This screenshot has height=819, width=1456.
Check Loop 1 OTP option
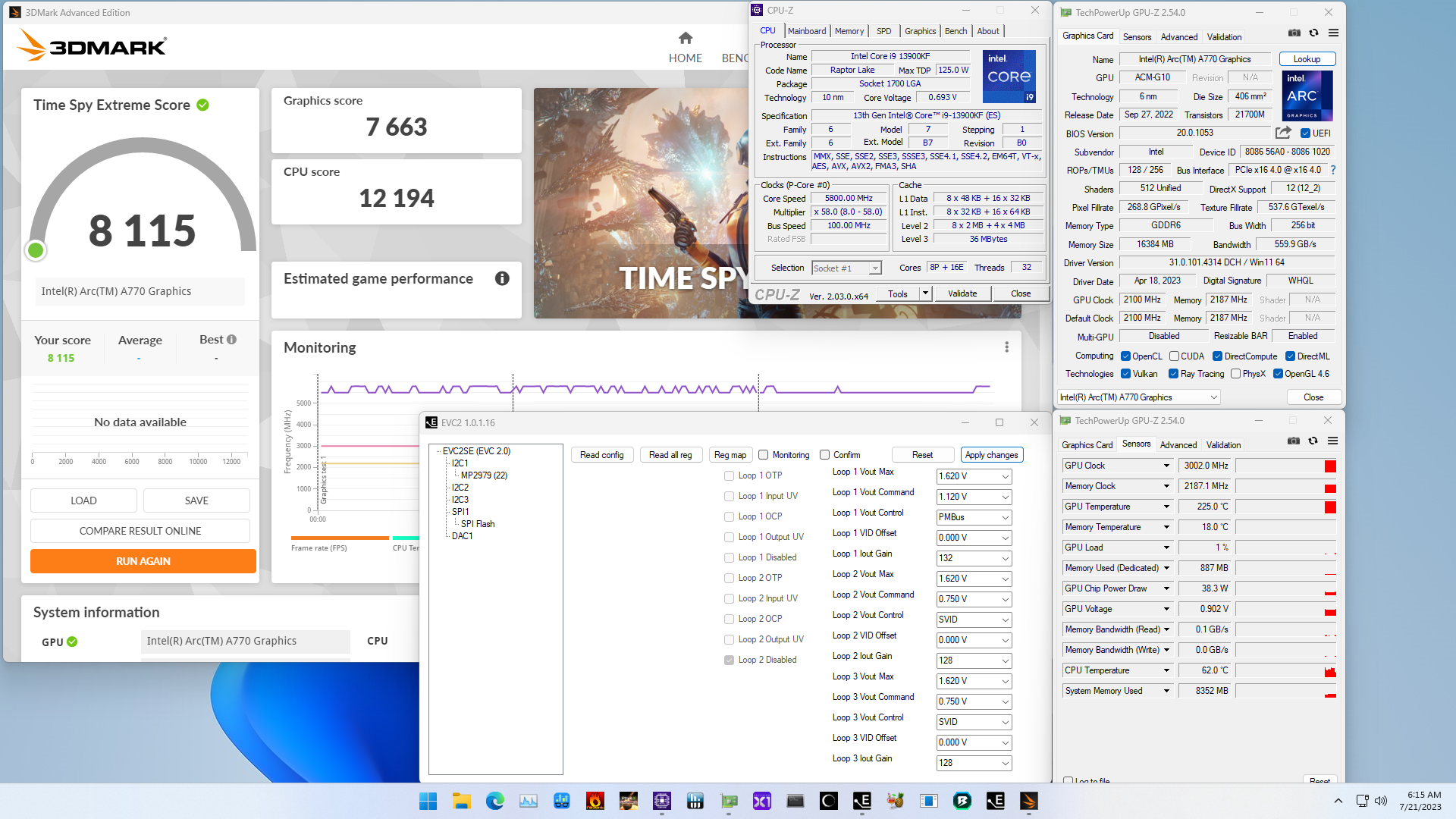pyautogui.click(x=729, y=475)
